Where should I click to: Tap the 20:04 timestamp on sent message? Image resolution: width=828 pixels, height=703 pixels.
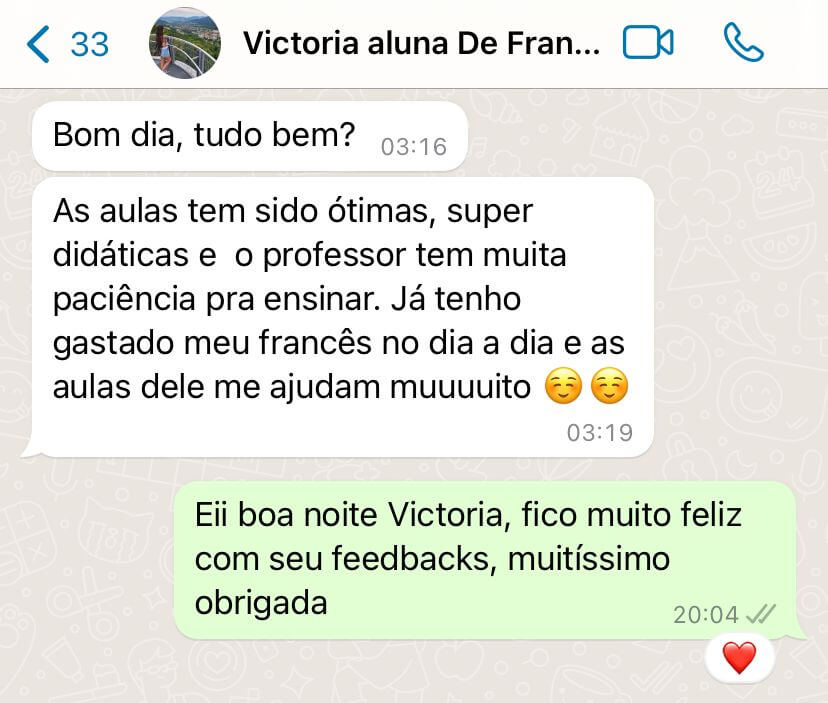(x=705, y=615)
